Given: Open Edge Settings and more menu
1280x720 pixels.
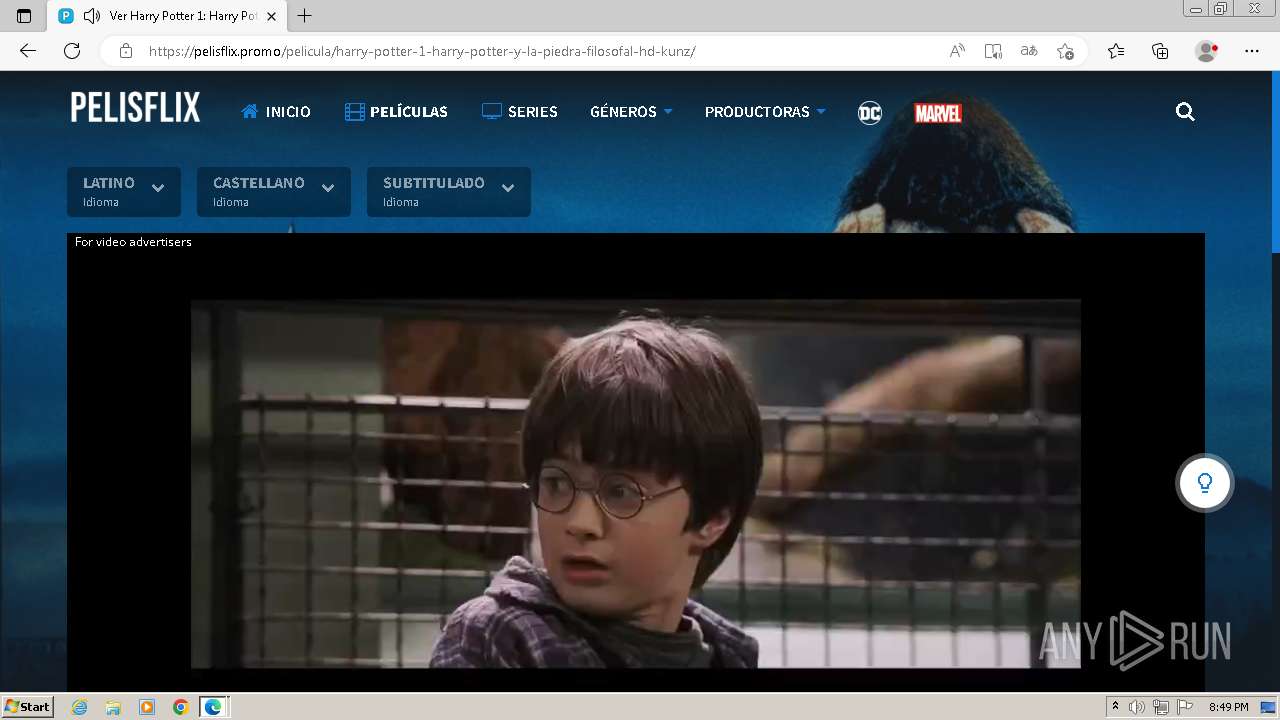Looking at the screenshot, I should [x=1252, y=51].
